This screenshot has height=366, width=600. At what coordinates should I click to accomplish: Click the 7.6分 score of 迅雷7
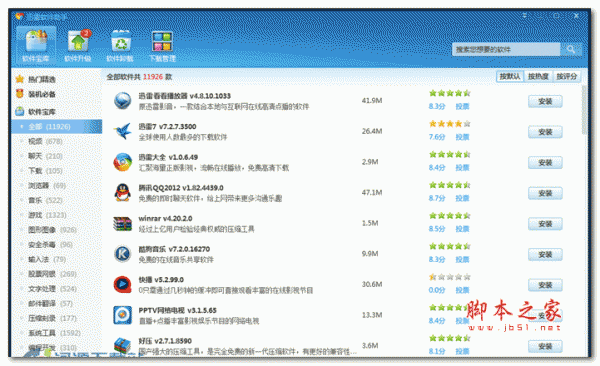[437, 137]
